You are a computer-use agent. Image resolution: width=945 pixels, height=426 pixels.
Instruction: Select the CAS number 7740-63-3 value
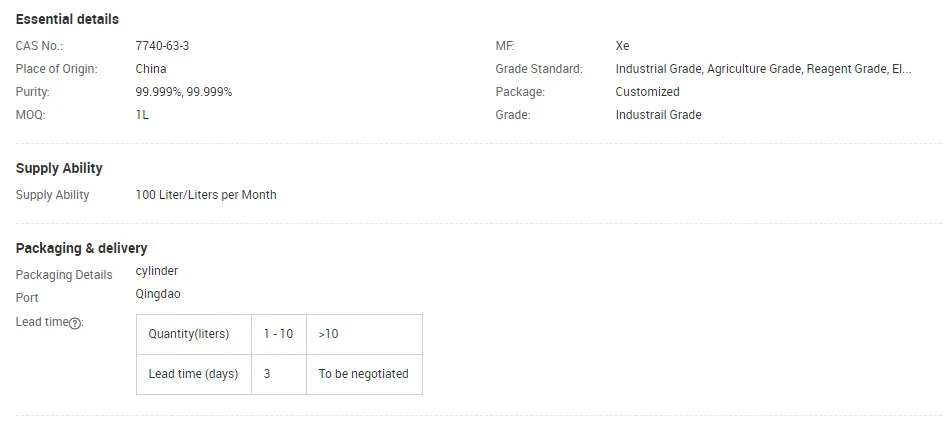point(162,46)
